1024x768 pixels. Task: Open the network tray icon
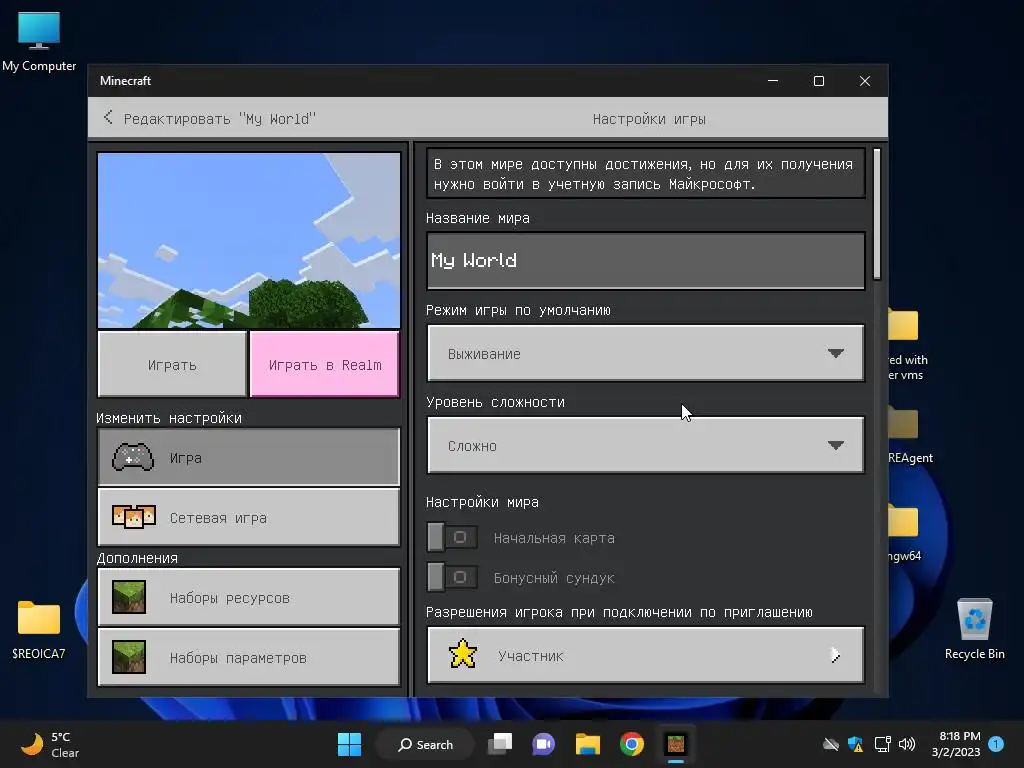click(882, 744)
